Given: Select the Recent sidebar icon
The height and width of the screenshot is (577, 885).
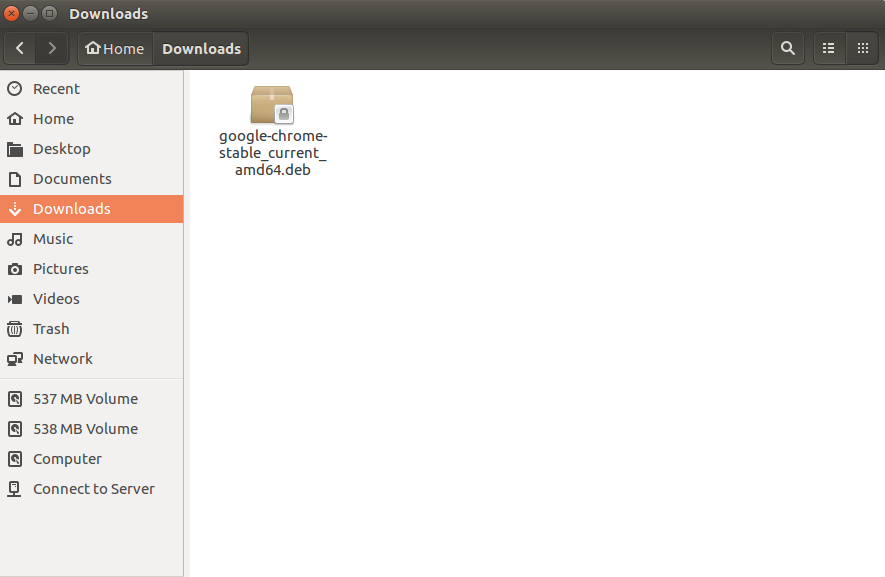Looking at the screenshot, I should coord(18,88).
